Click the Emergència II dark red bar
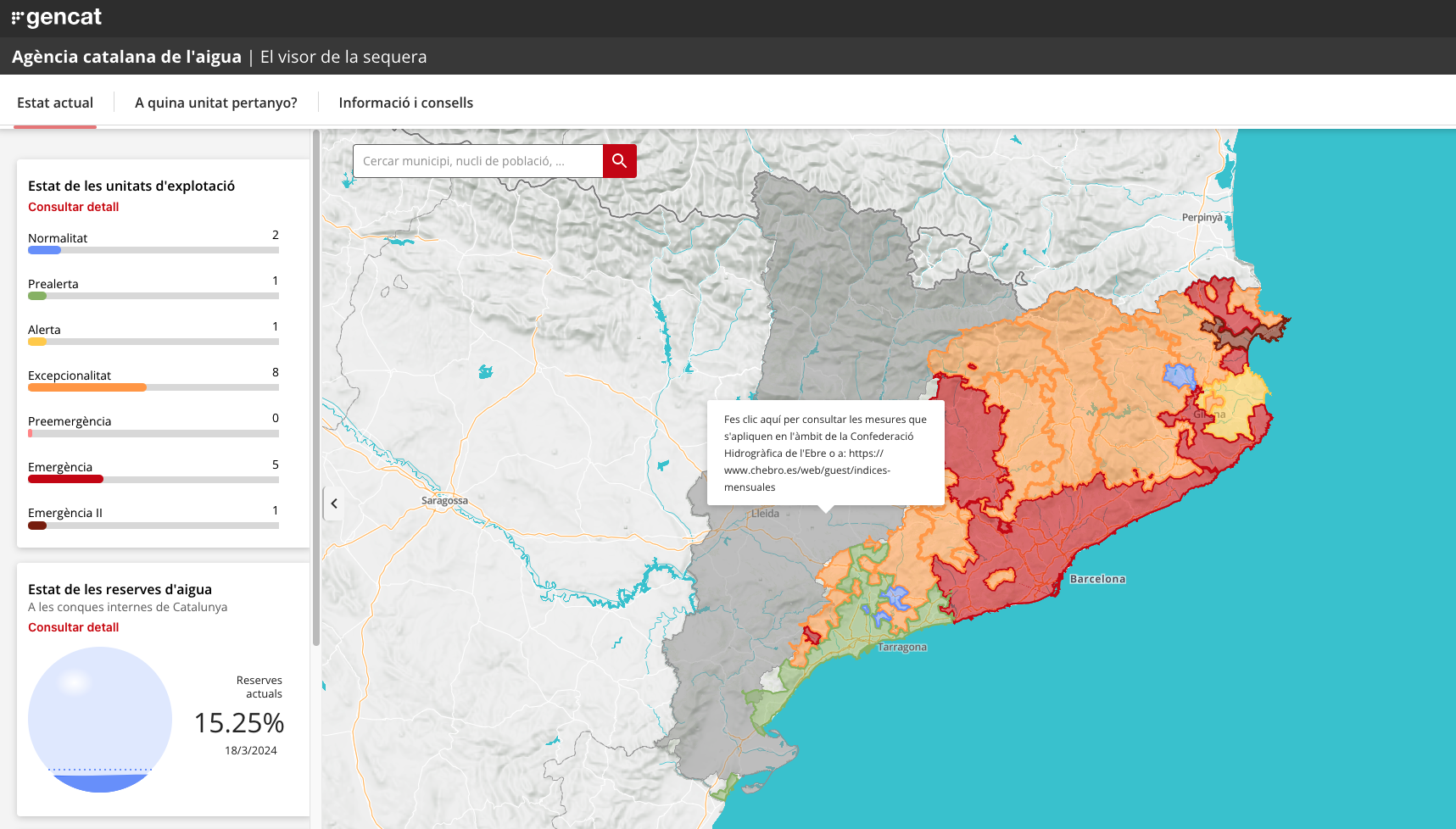Screen dimensions: 1456x829 pos(37,526)
